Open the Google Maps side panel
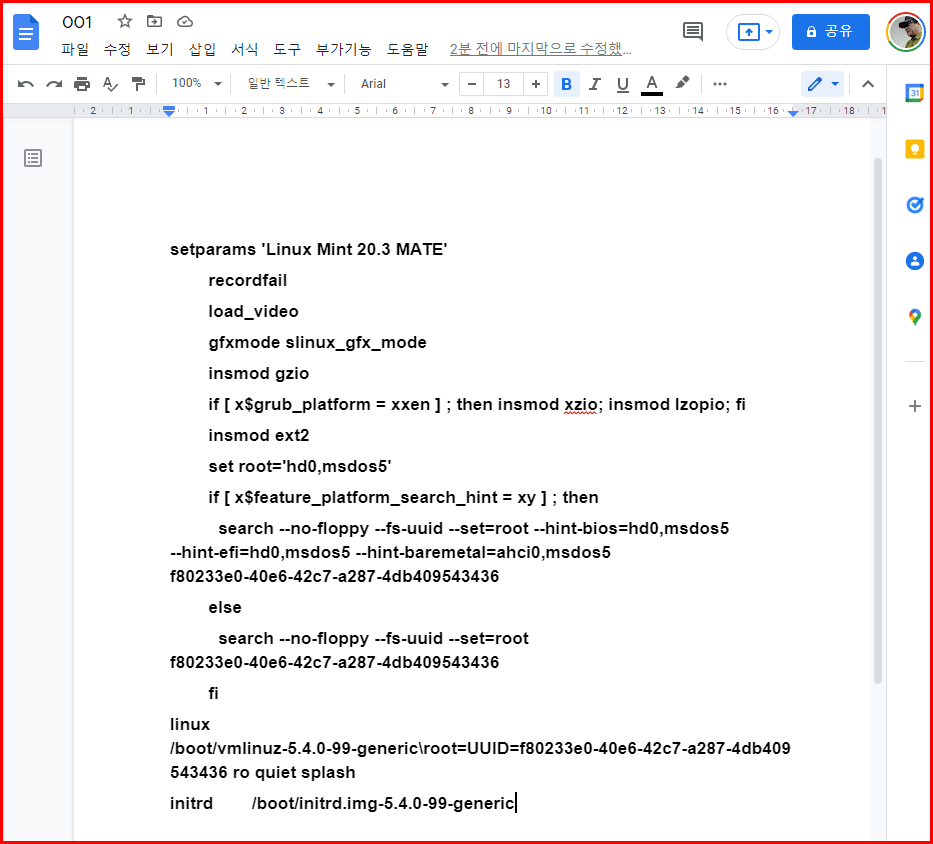 [x=915, y=317]
